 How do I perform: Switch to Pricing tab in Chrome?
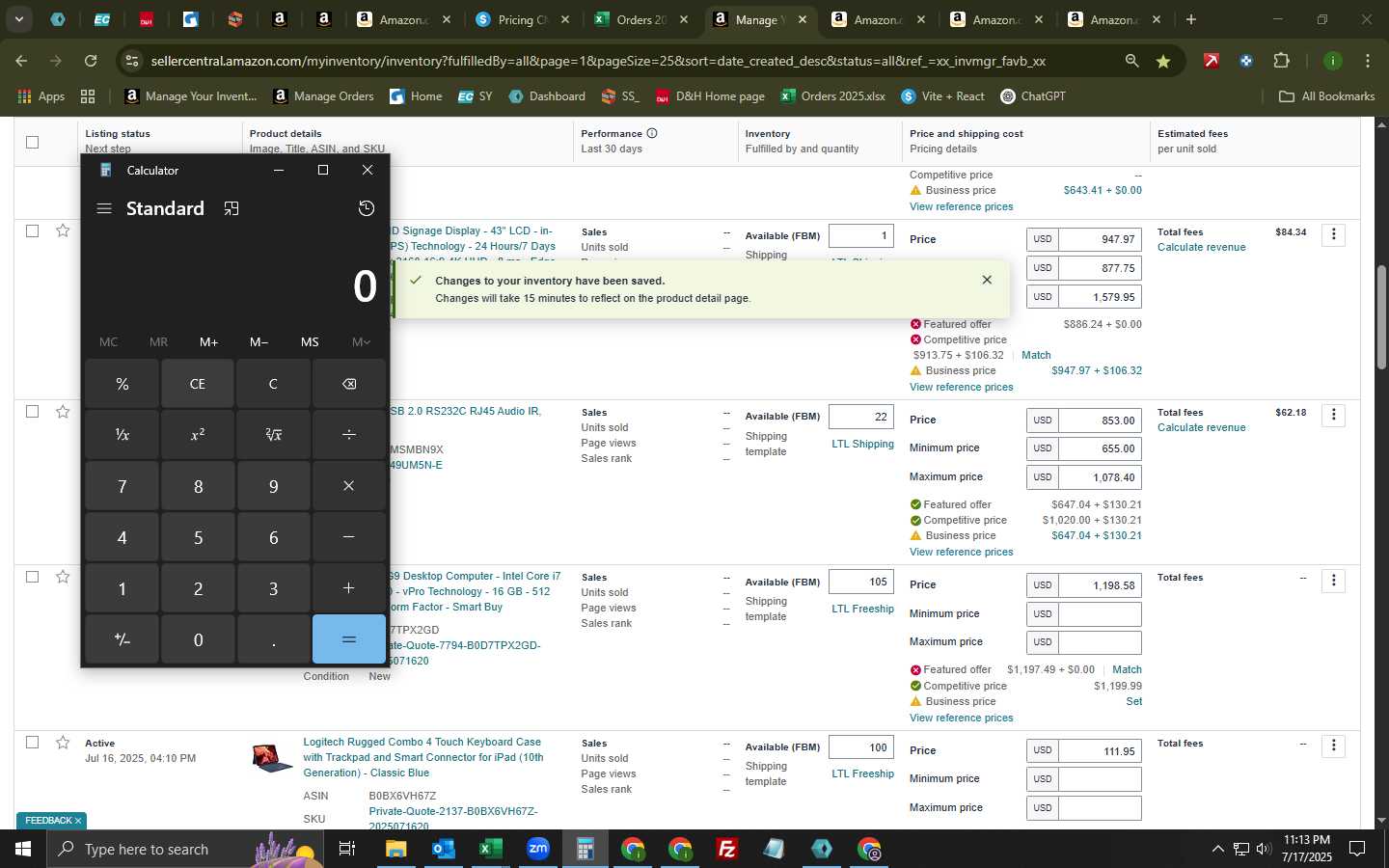click(524, 19)
